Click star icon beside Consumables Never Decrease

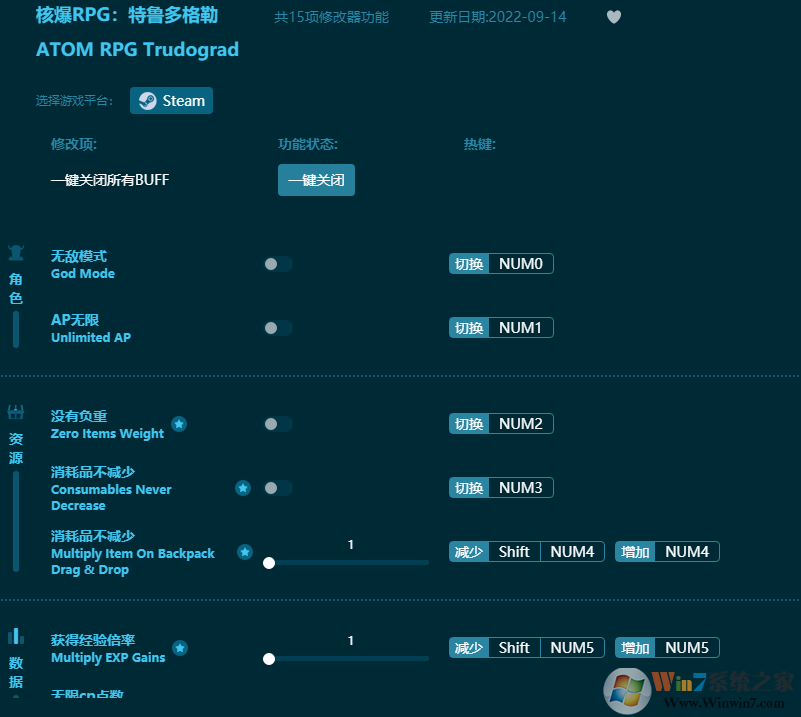243,488
